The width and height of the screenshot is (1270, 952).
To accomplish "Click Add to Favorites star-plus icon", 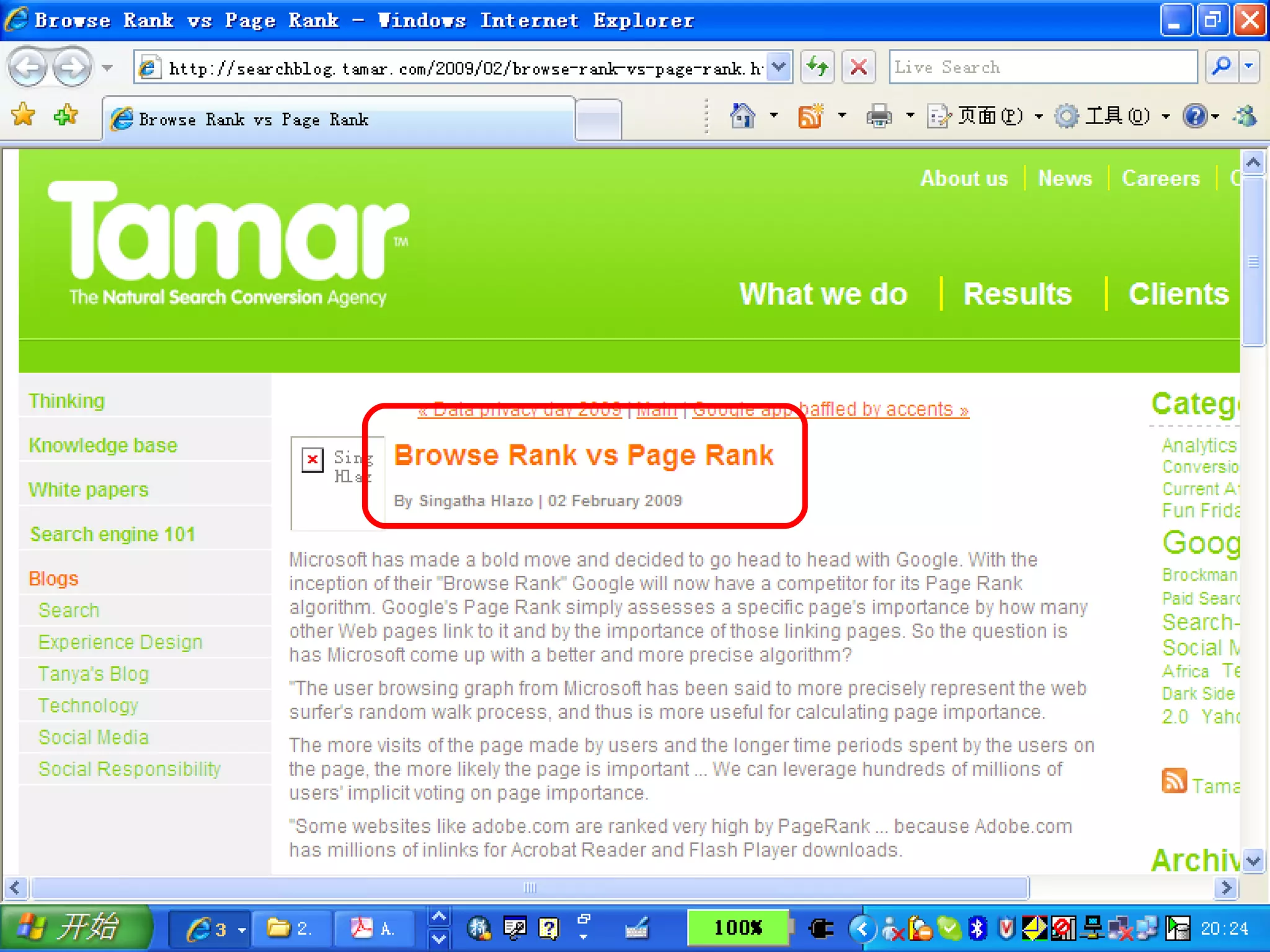I will point(65,115).
